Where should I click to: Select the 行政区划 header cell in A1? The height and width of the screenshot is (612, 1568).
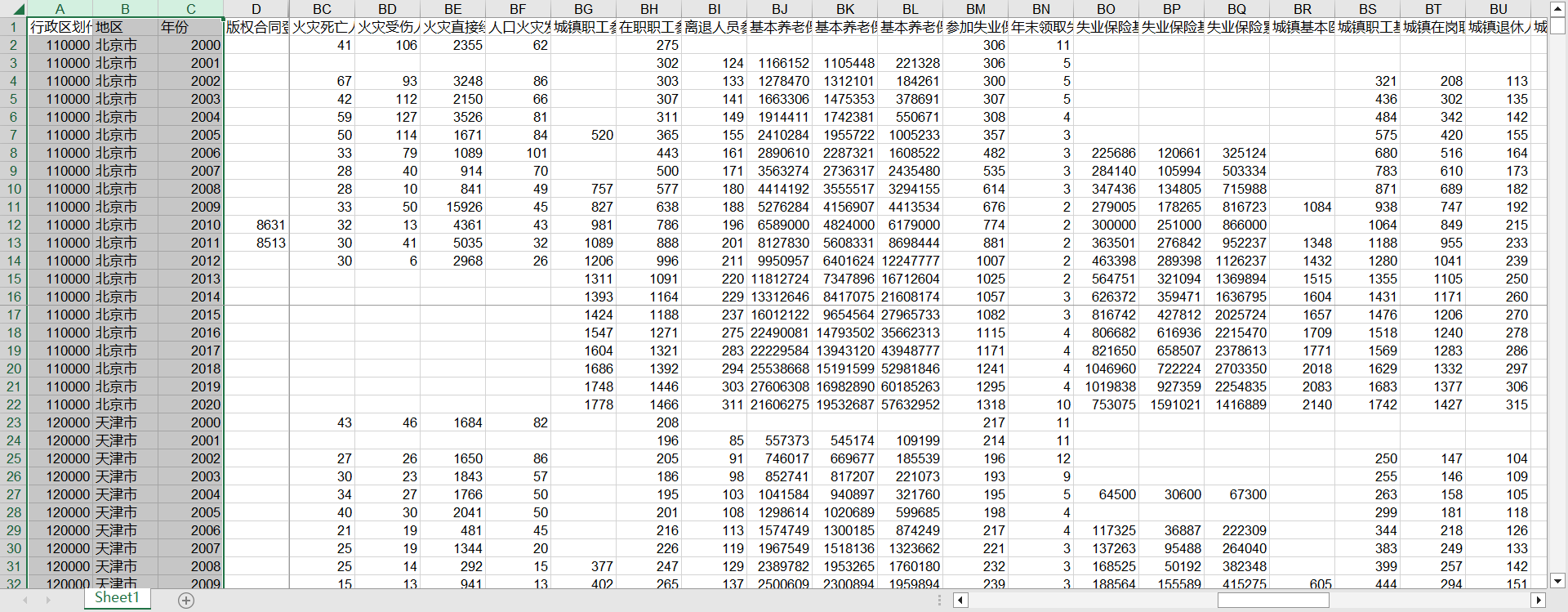point(60,27)
